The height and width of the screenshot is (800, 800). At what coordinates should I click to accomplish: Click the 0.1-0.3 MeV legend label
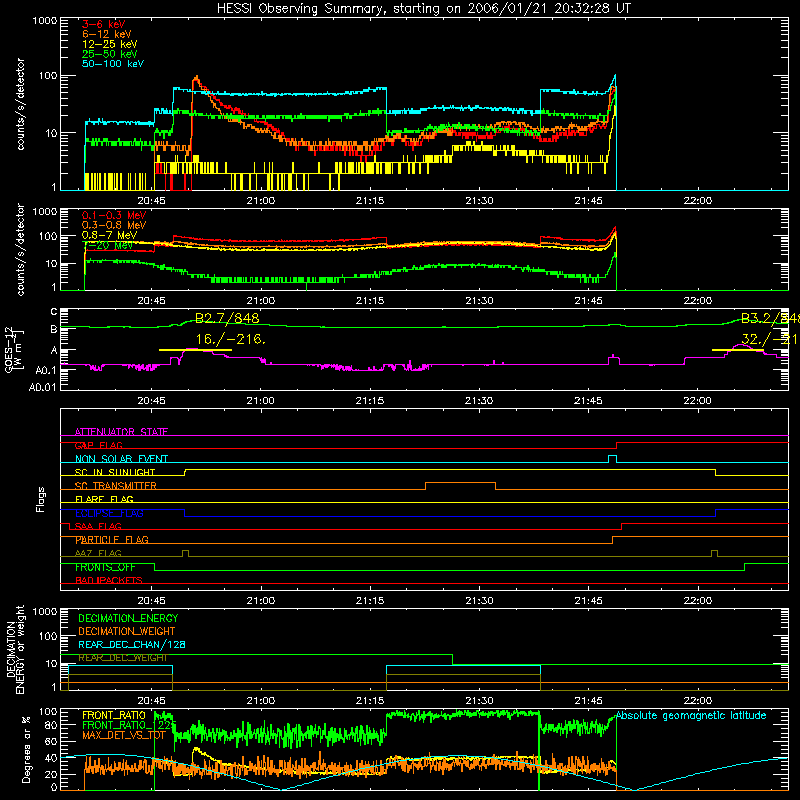pyautogui.click(x=114, y=215)
